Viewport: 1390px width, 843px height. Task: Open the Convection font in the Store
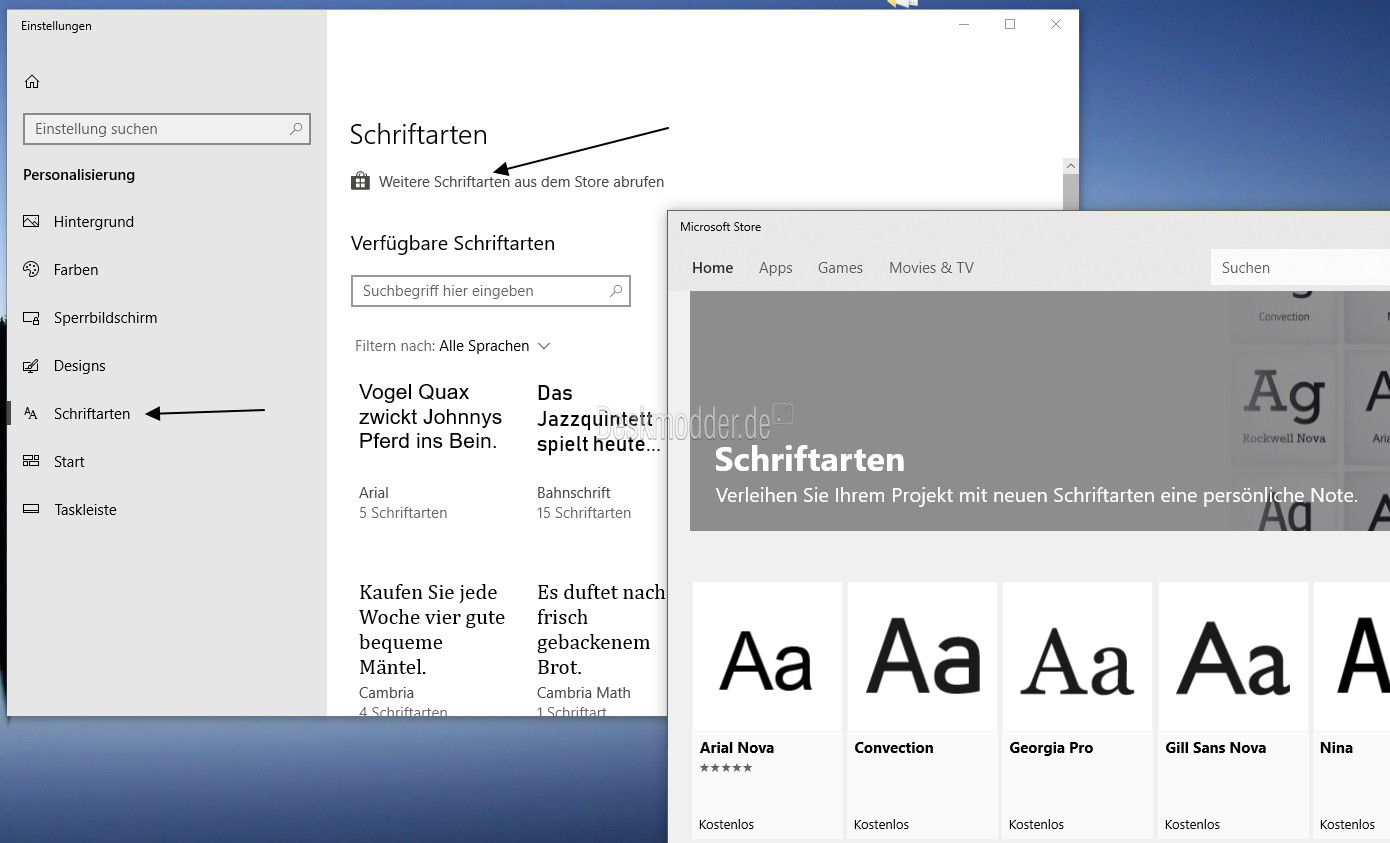tap(922, 710)
